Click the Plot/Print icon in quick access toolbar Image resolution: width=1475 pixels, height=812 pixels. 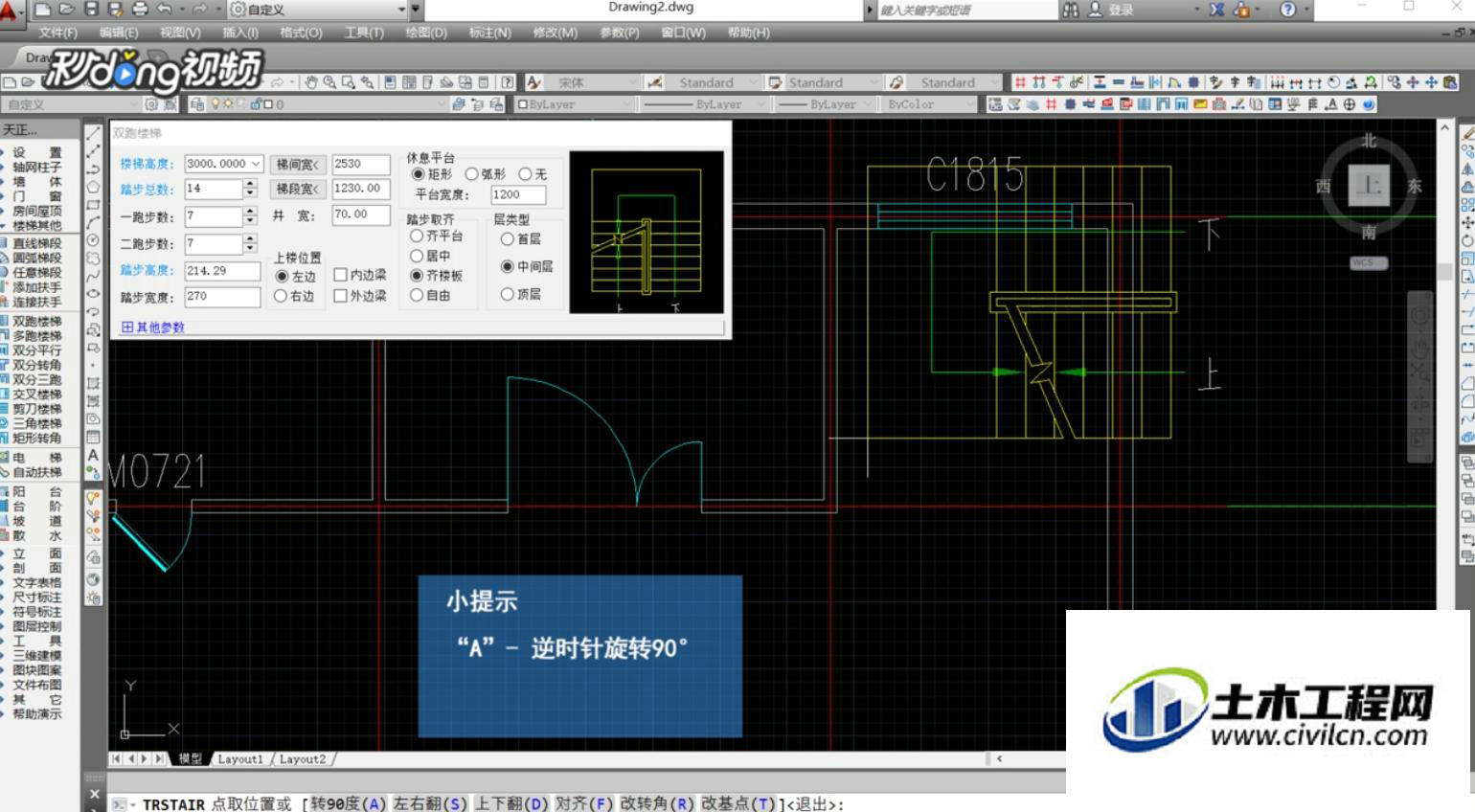tap(140, 9)
